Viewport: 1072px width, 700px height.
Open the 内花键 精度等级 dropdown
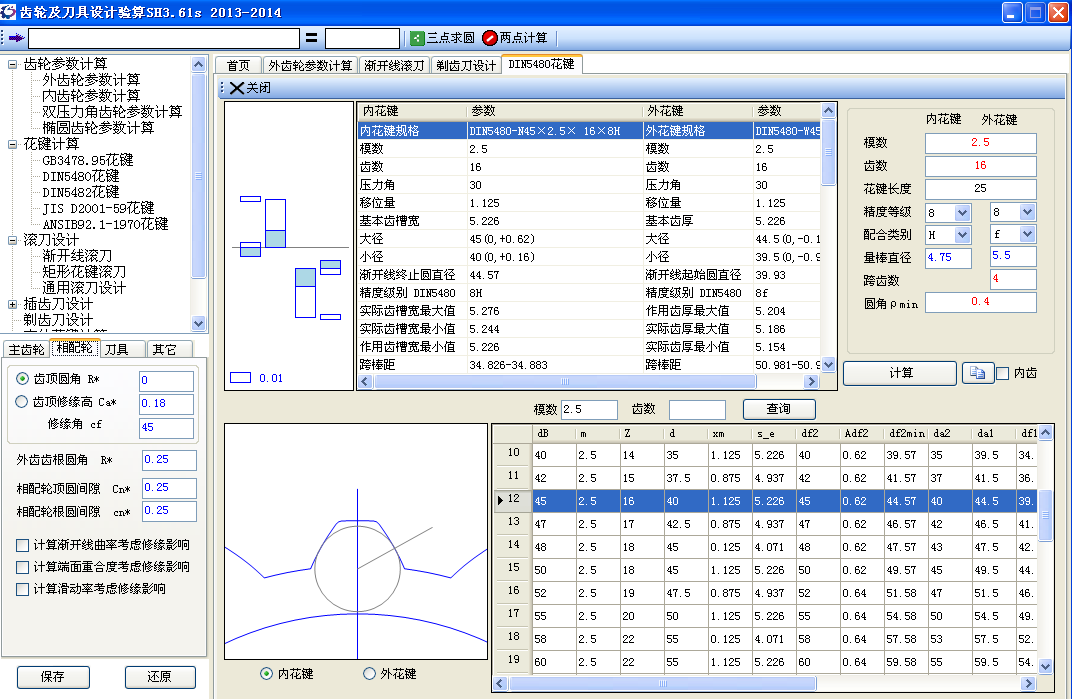point(963,213)
